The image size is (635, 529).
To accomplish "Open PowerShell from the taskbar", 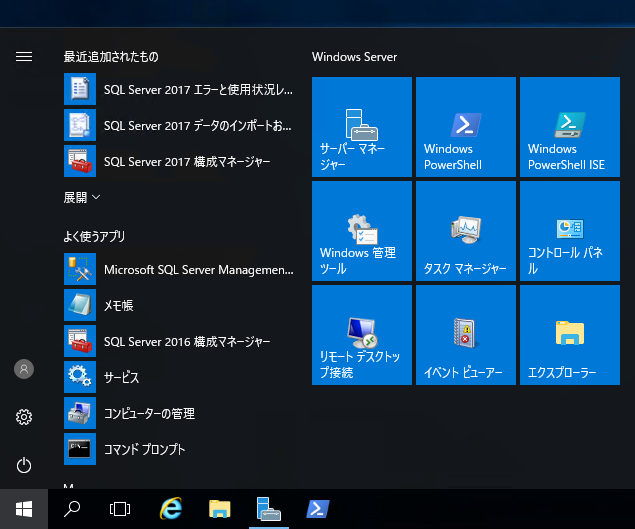I will [x=318, y=509].
